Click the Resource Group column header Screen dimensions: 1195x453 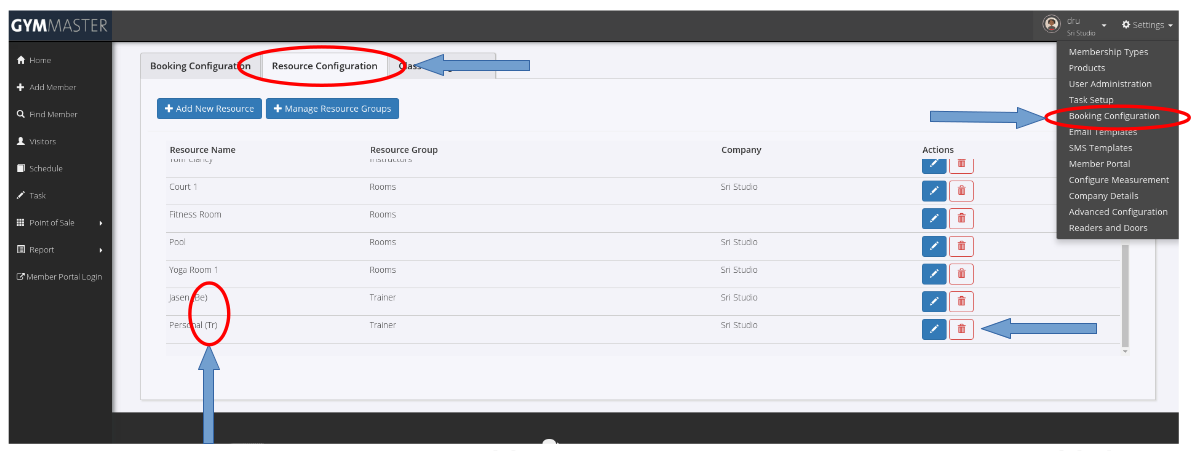(404, 150)
